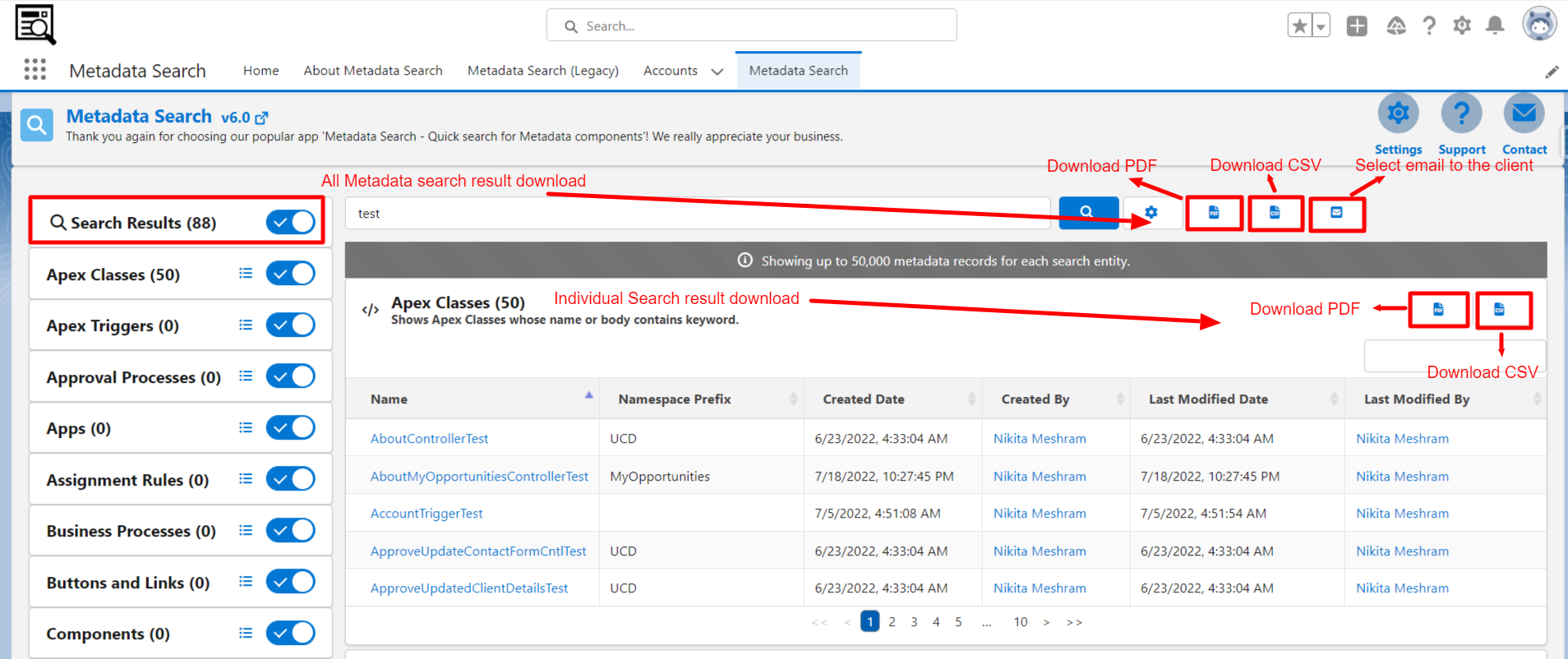Open ApproveUpdatedClientDetailsTest link
This screenshot has height=659, width=1568.
[469, 588]
